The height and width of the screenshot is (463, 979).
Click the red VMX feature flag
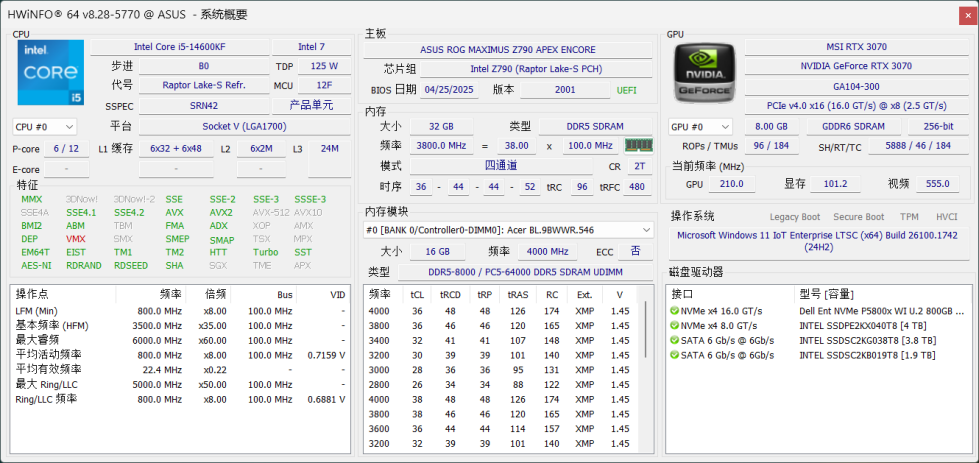click(x=75, y=239)
